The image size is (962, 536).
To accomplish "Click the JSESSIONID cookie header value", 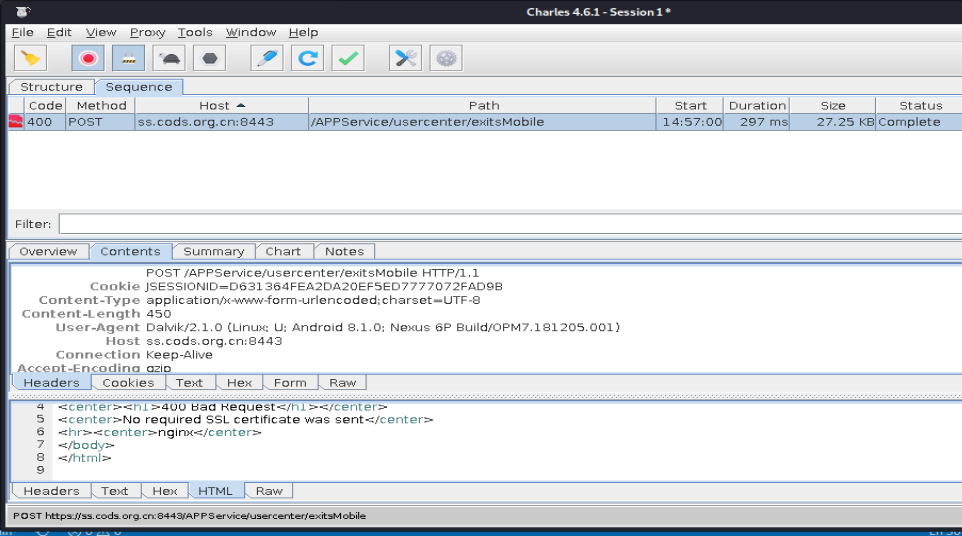I will [324, 286].
